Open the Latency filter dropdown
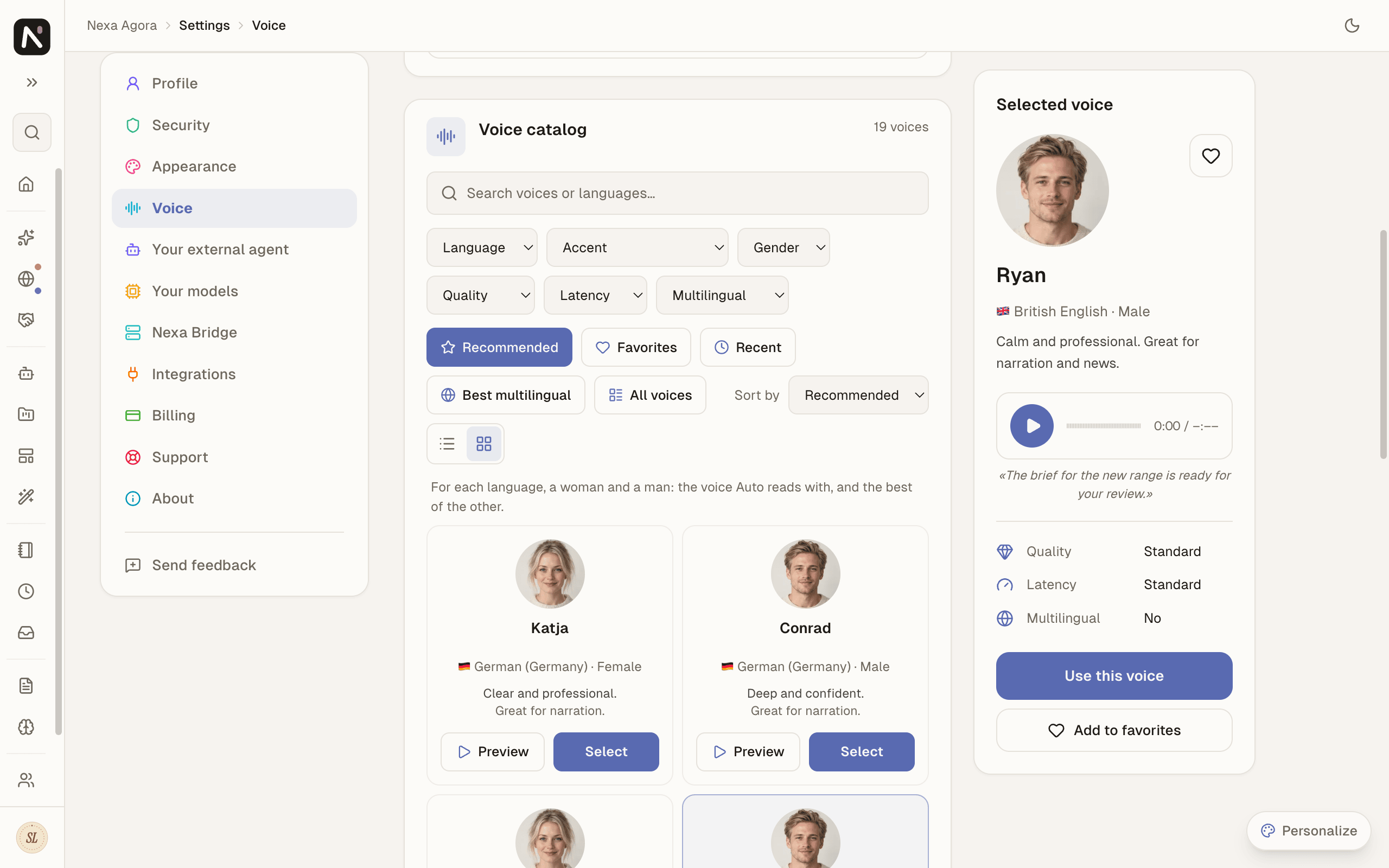This screenshot has height=868, width=1389. point(595,295)
